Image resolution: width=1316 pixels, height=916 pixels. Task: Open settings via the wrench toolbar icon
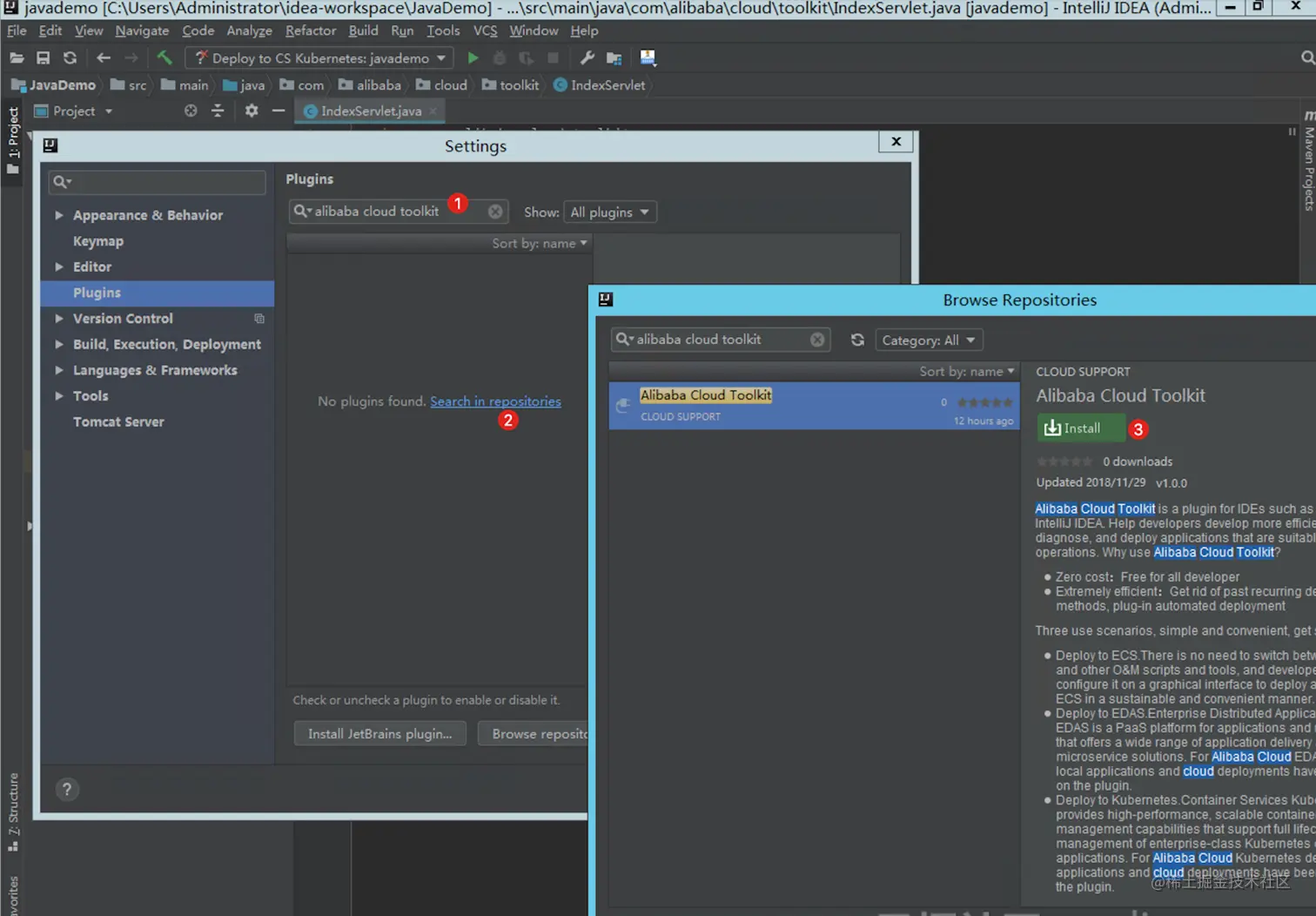[x=587, y=57]
